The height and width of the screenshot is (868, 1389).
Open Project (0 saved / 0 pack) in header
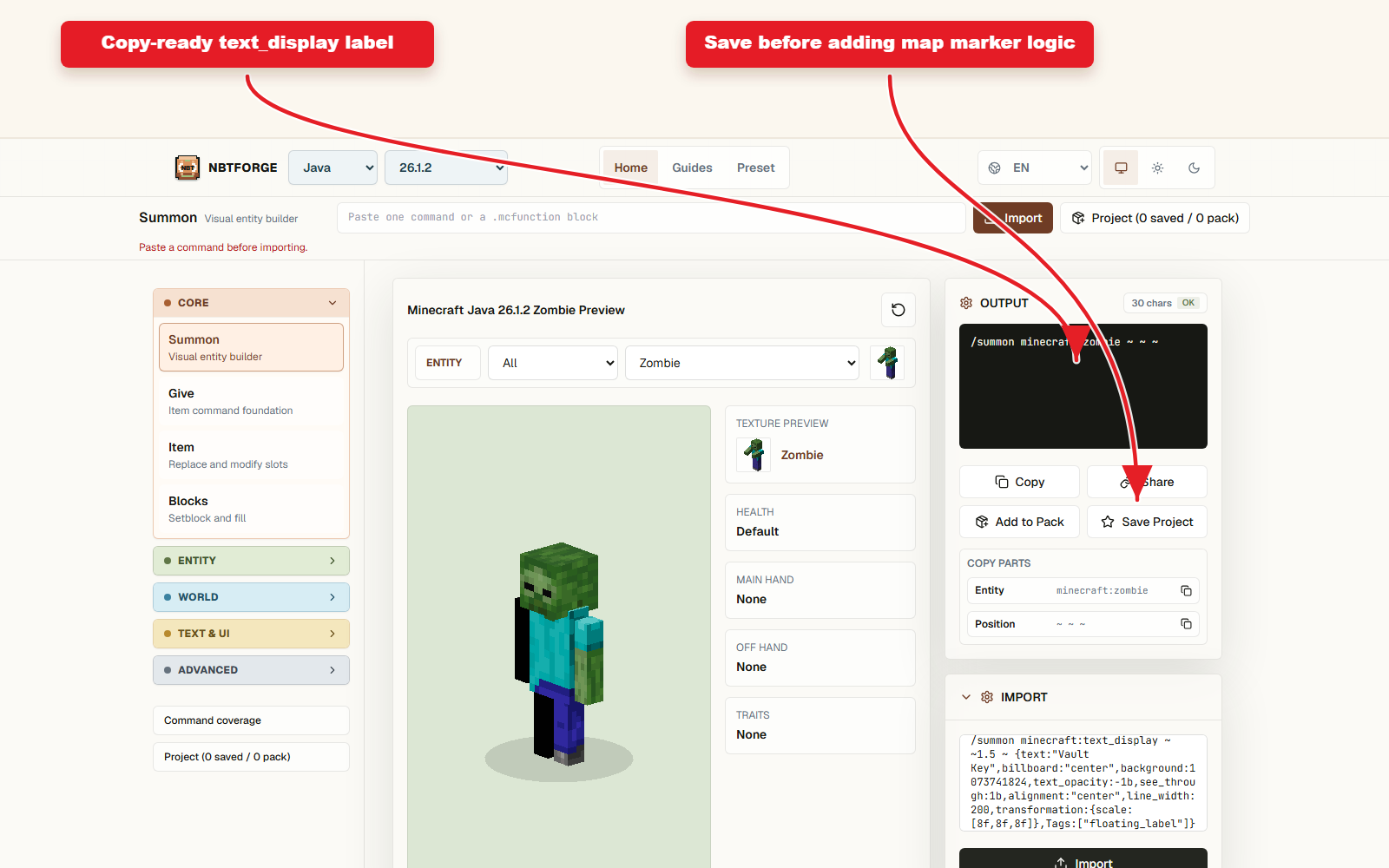tap(1155, 218)
